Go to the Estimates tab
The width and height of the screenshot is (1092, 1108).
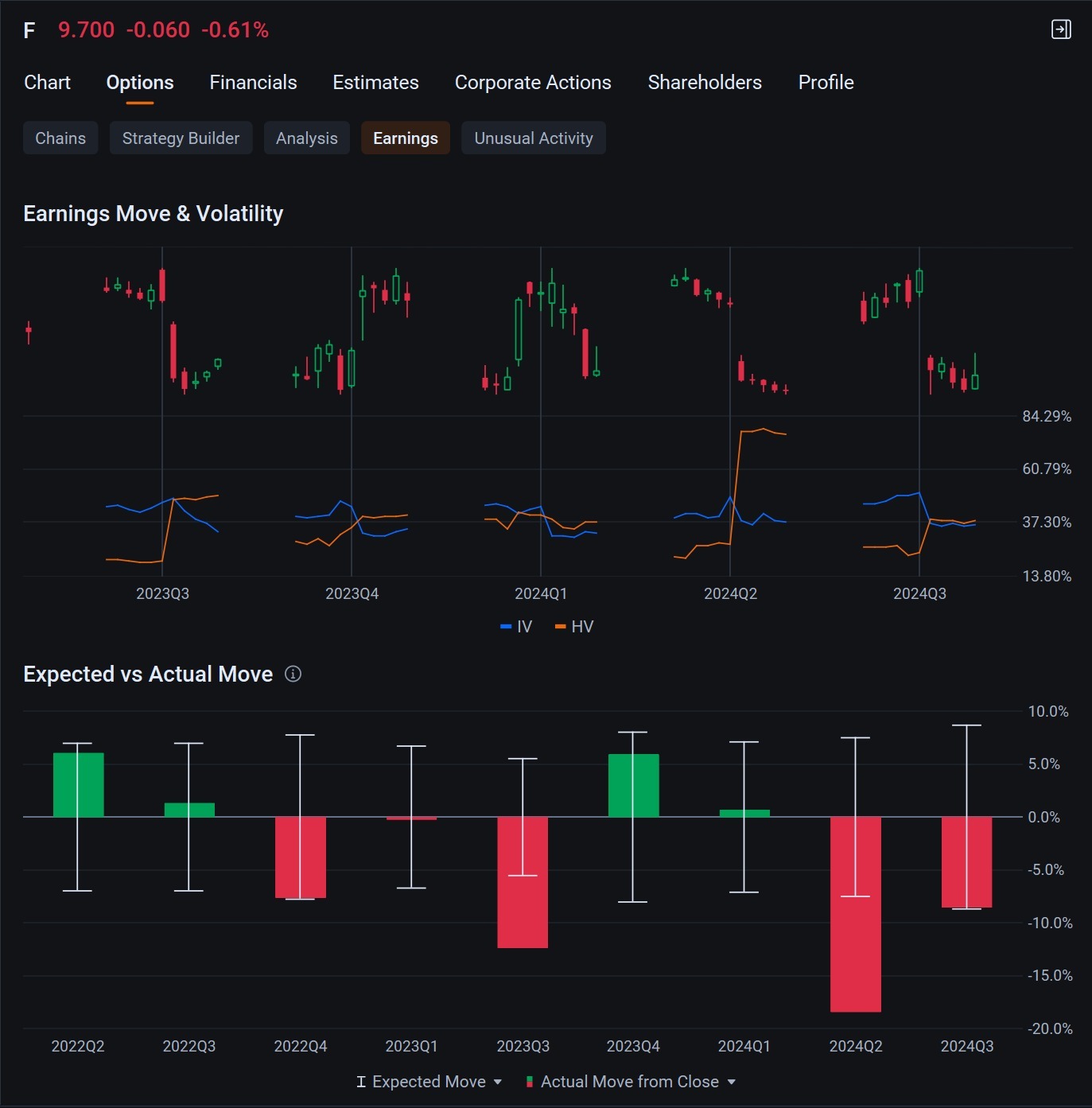(x=375, y=83)
